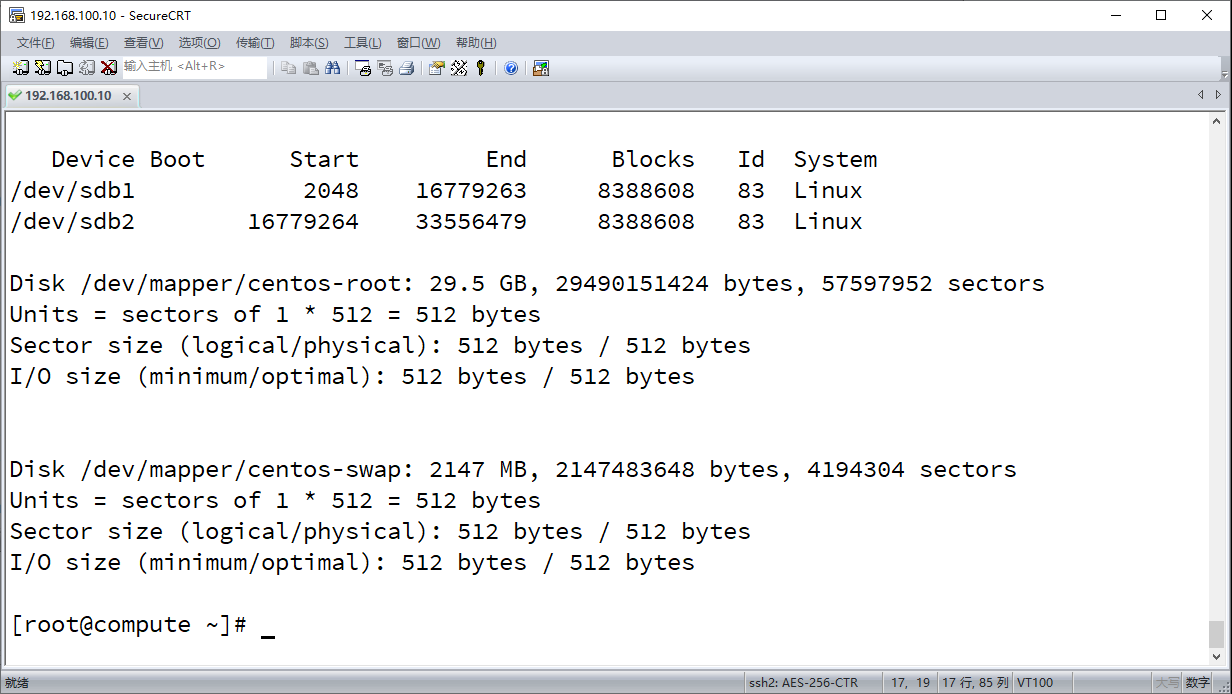Click the Disconnect icon with red X
Screen dimensions: 1232x694
[x=109, y=68]
